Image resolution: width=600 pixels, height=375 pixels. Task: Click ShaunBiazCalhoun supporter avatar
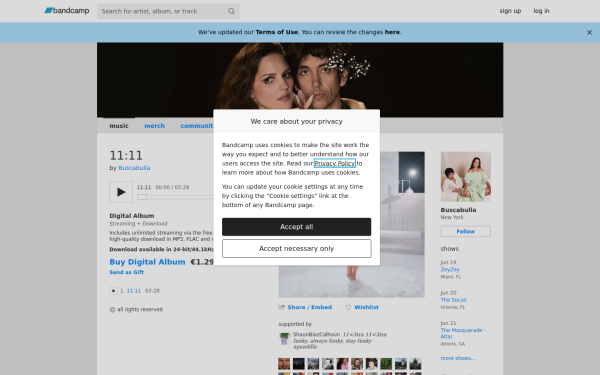pos(284,339)
